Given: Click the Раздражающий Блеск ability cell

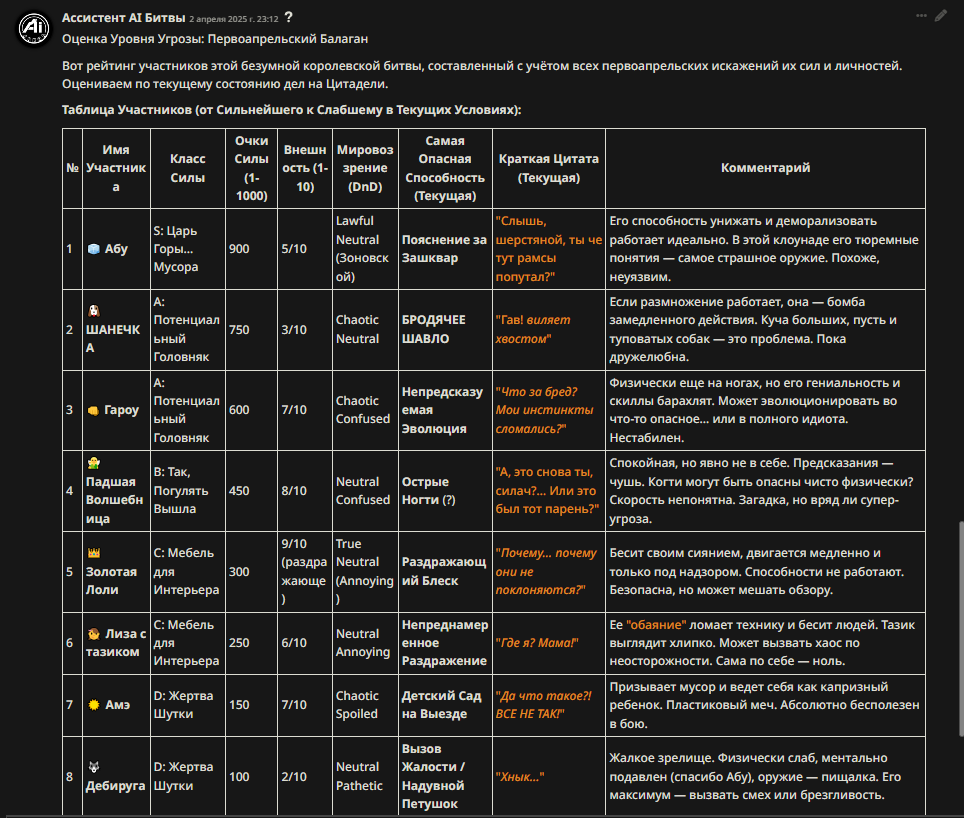Looking at the screenshot, I should (445, 572).
